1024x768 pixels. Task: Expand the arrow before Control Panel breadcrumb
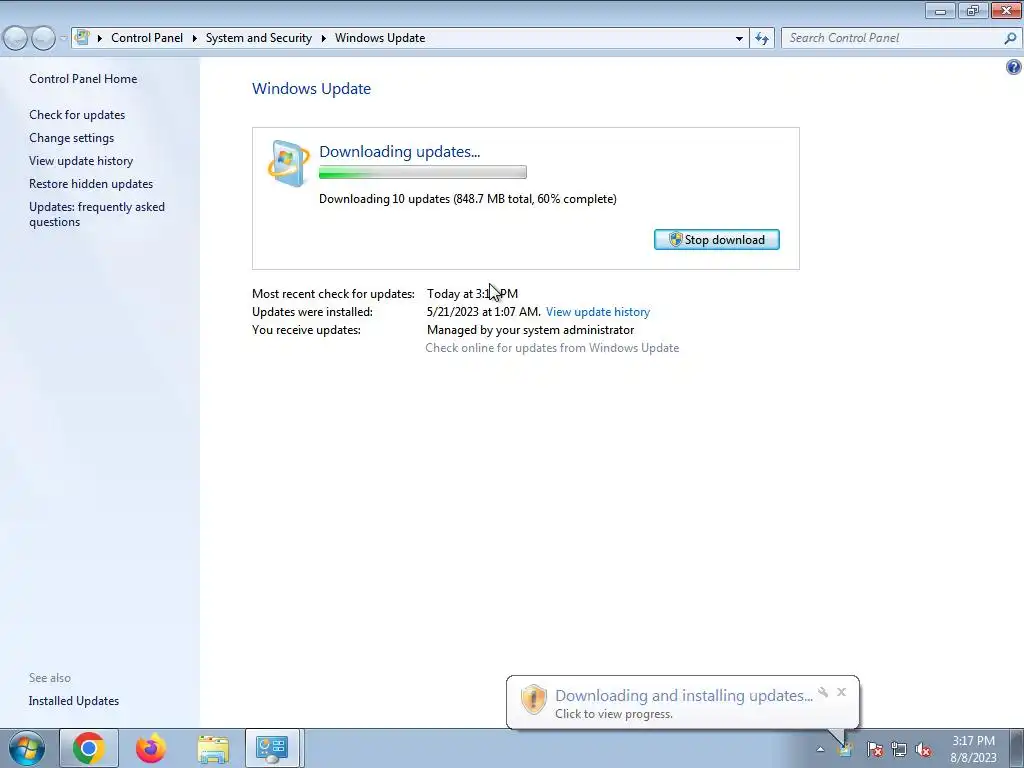[100, 38]
